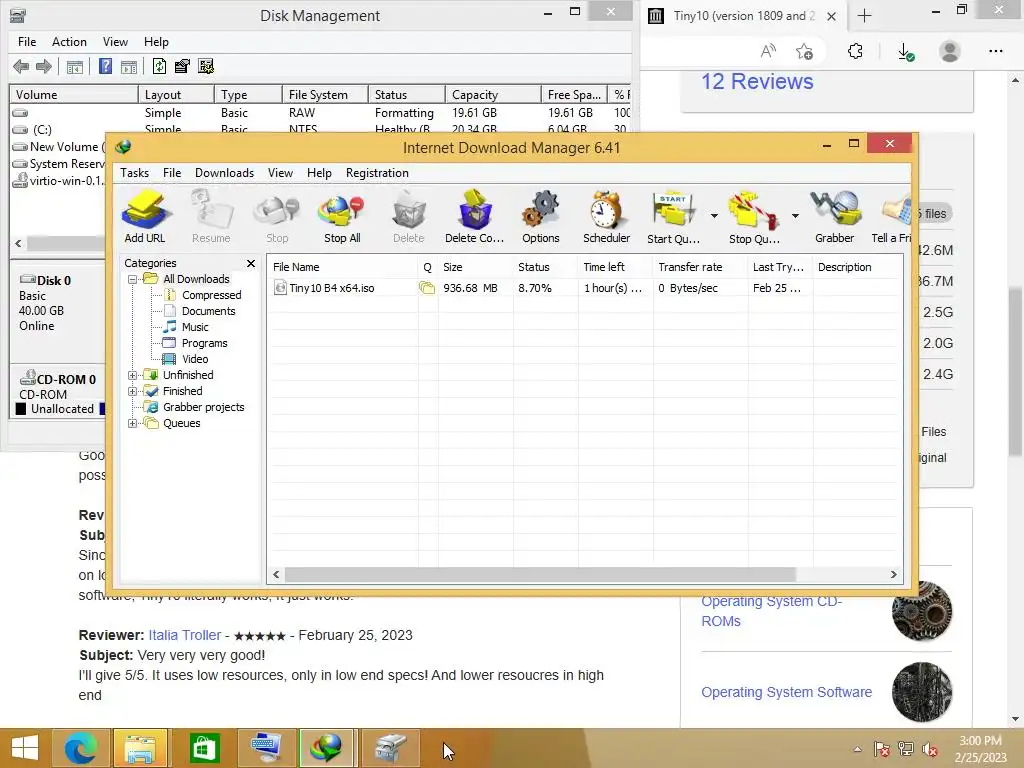Add page to favorites star icon
The width and height of the screenshot is (1024, 768).
pyautogui.click(x=805, y=51)
